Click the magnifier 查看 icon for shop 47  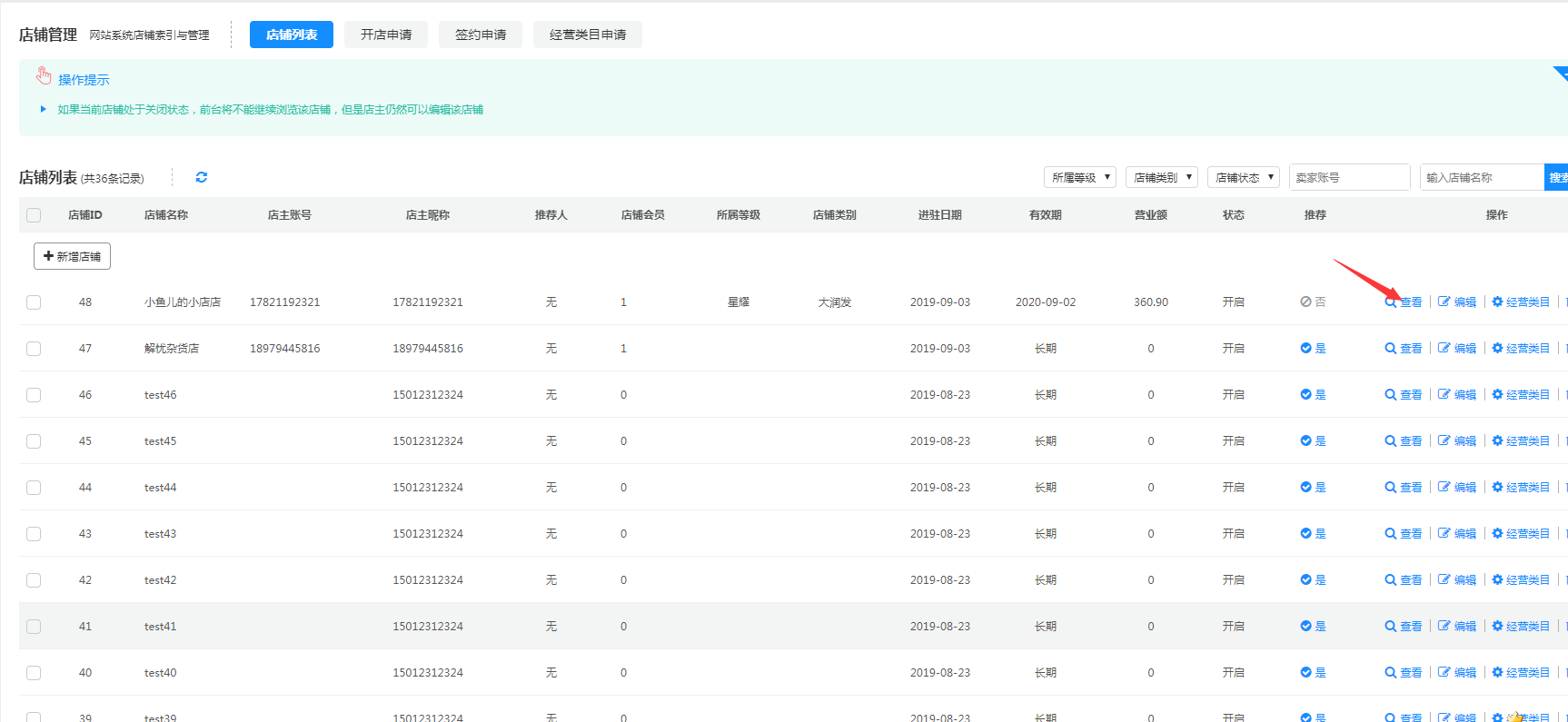pyautogui.click(x=1390, y=349)
